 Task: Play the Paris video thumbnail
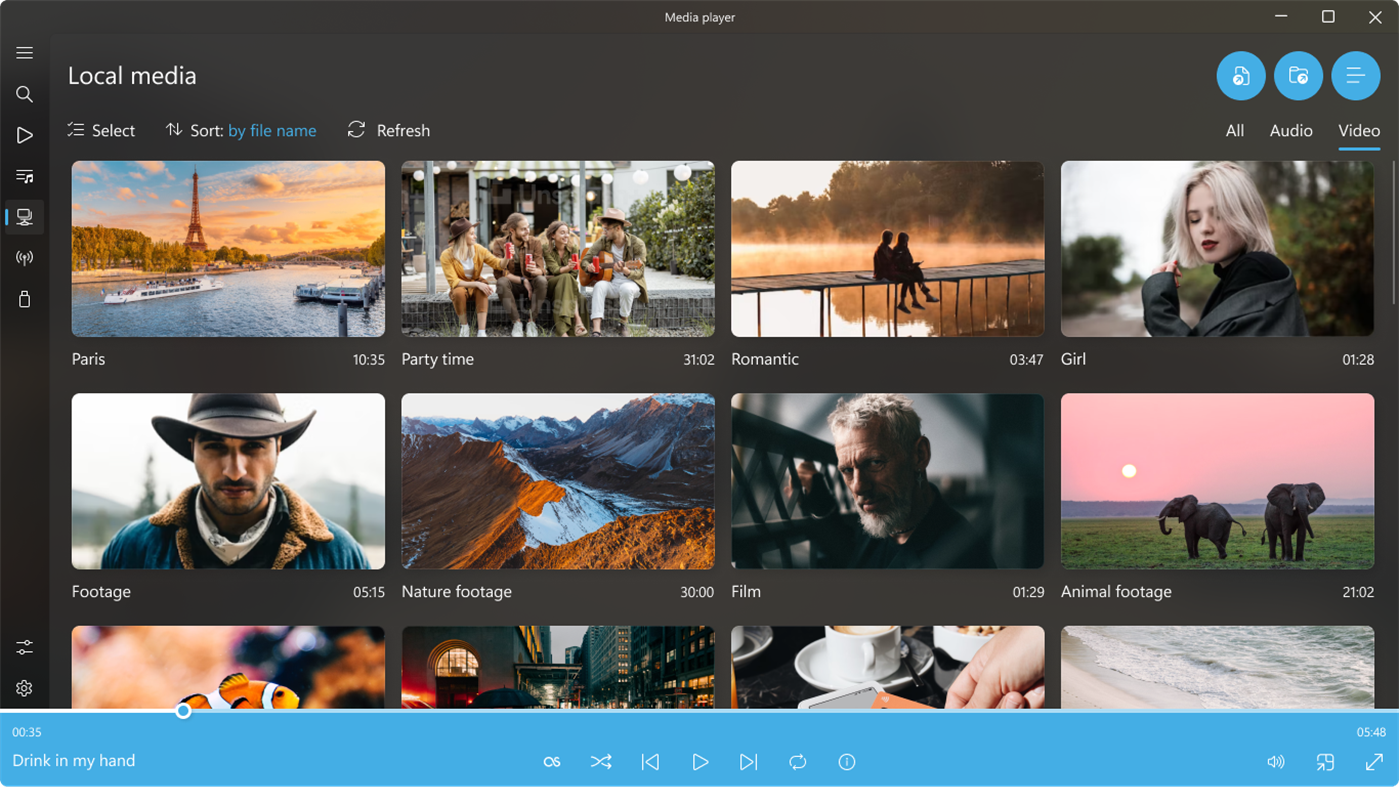pyautogui.click(x=227, y=248)
